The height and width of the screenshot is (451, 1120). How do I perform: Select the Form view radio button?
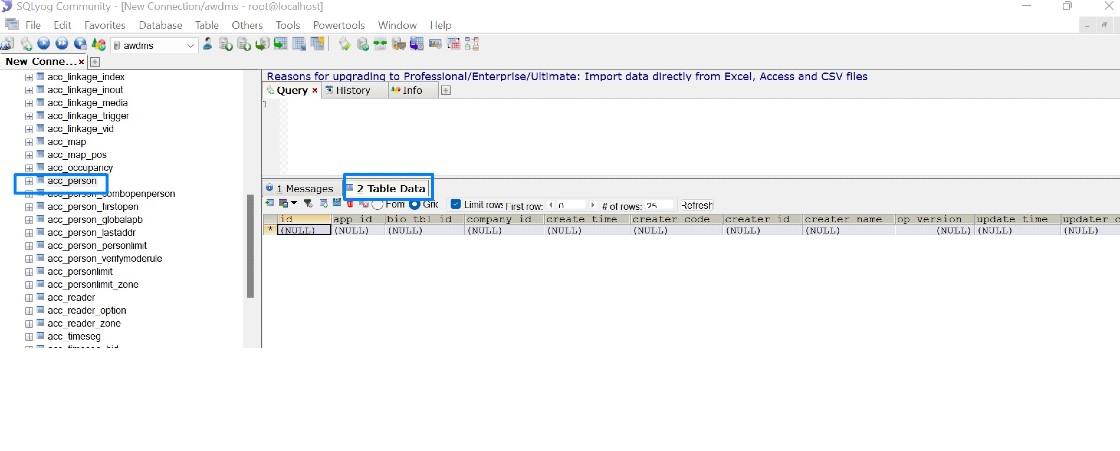pos(377,204)
